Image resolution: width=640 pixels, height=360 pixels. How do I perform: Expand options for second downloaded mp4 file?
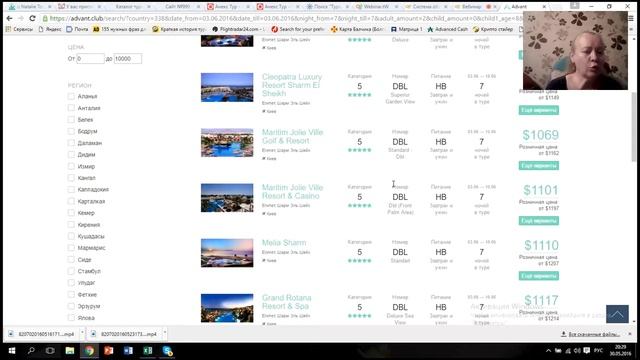click(164, 333)
